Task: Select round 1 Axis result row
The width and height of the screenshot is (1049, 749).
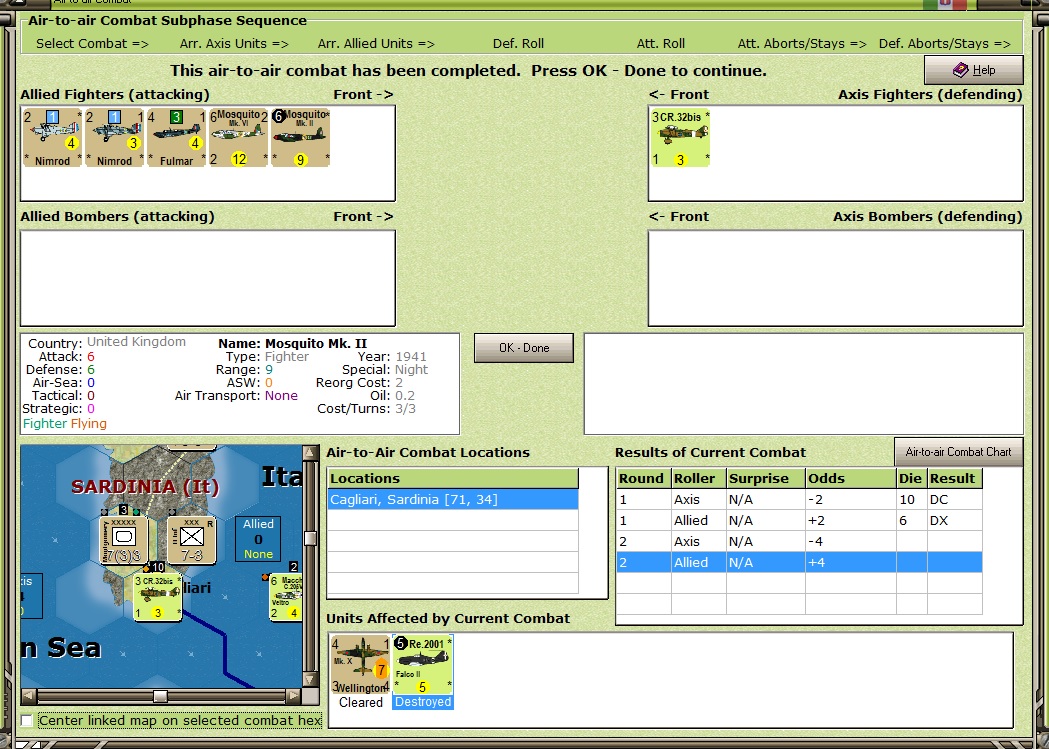Action: pos(799,500)
